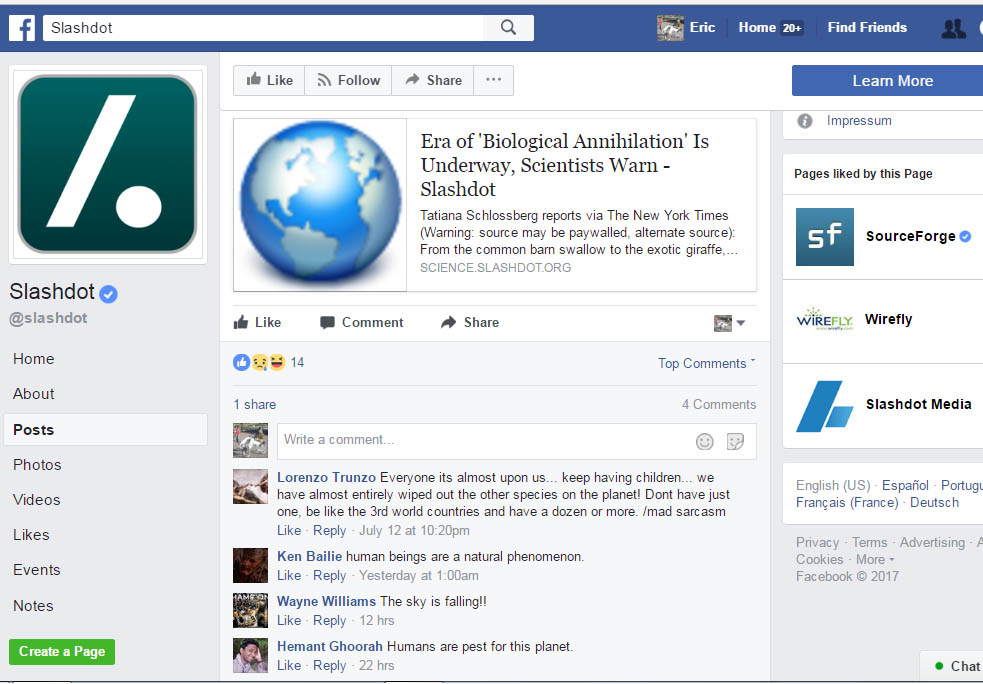Share the Slashdot page

point(433,80)
